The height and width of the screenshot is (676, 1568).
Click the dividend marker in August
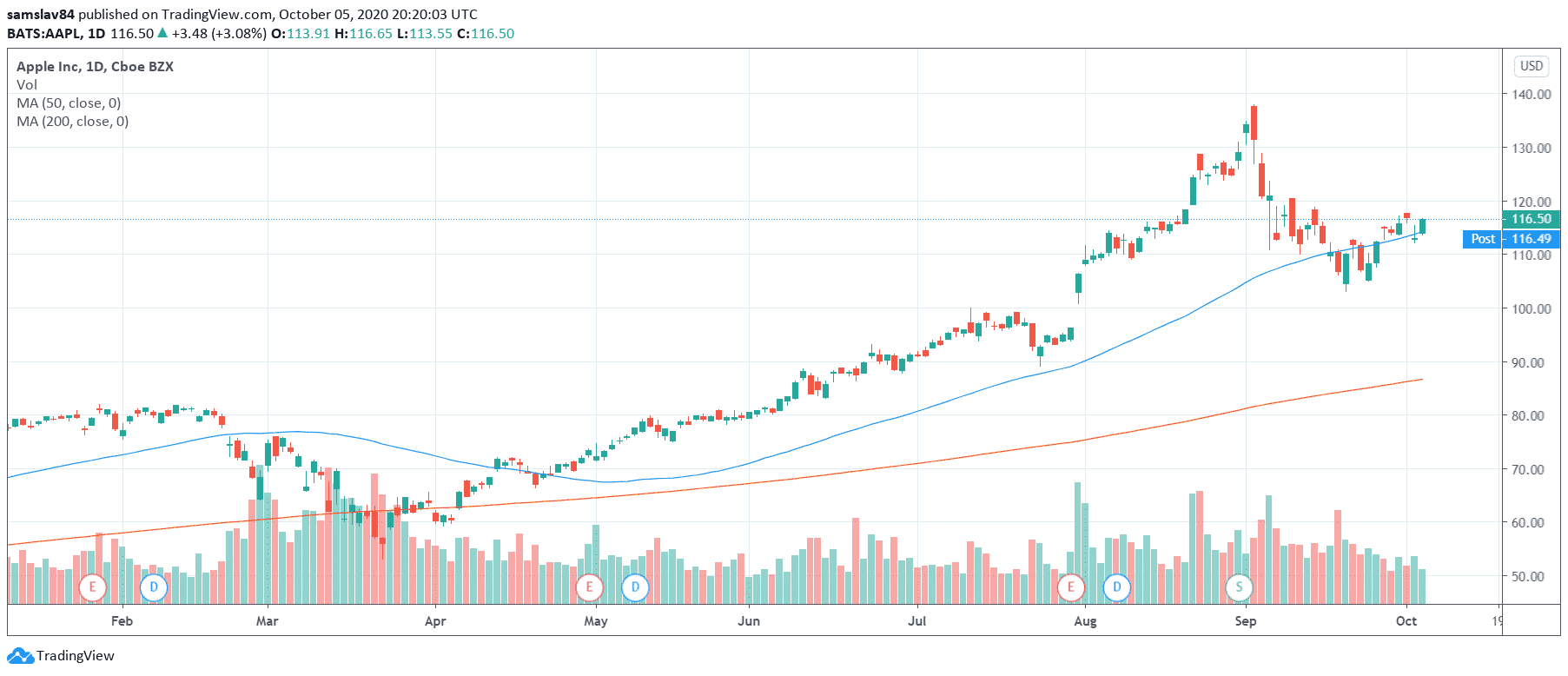pos(1116,587)
